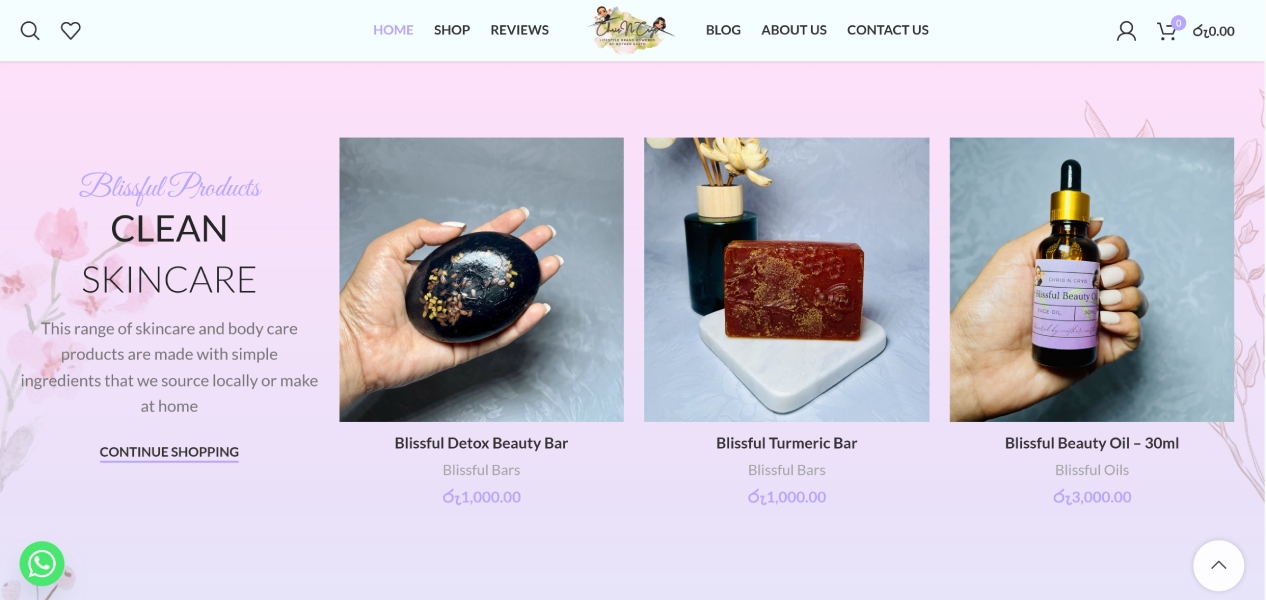Open the search magnifier icon
The image size is (1266, 600).
pyautogui.click(x=30, y=31)
